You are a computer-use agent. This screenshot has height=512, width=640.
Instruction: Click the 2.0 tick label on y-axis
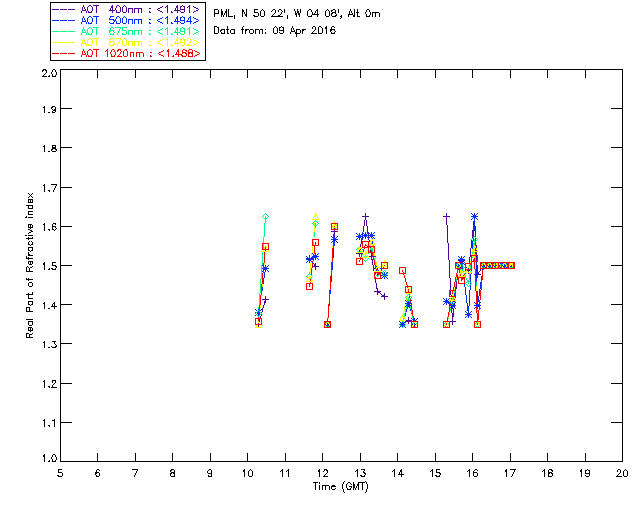coord(48,74)
